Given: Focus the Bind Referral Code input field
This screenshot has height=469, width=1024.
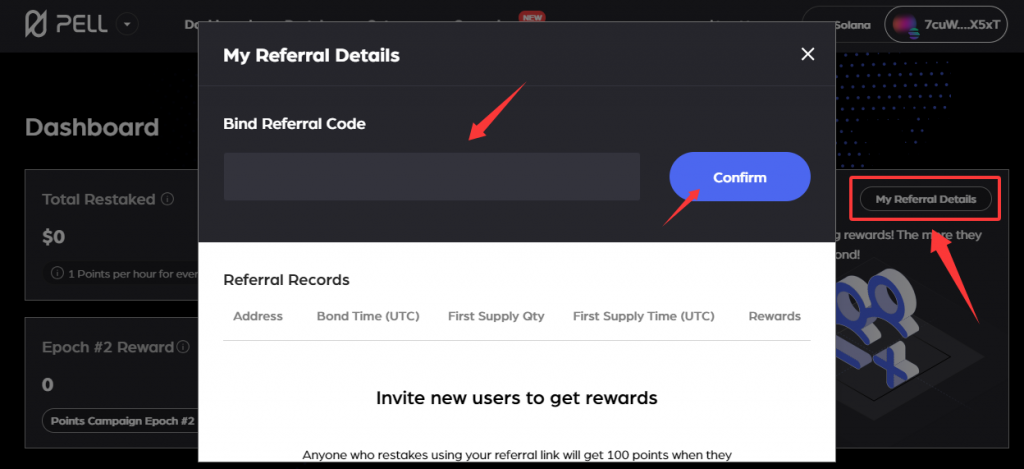Looking at the screenshot, I should (x=432, y=176).
